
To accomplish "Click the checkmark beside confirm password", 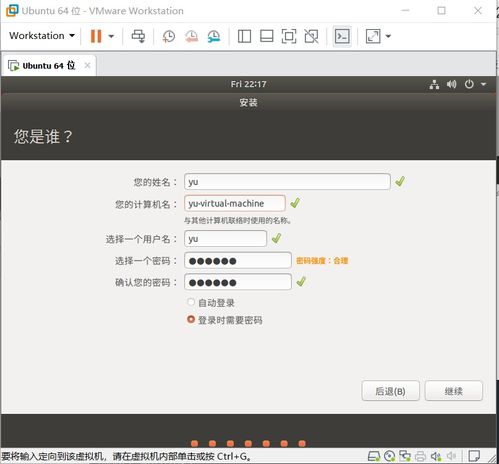I will pyautogui.click(x=301, y=282).
